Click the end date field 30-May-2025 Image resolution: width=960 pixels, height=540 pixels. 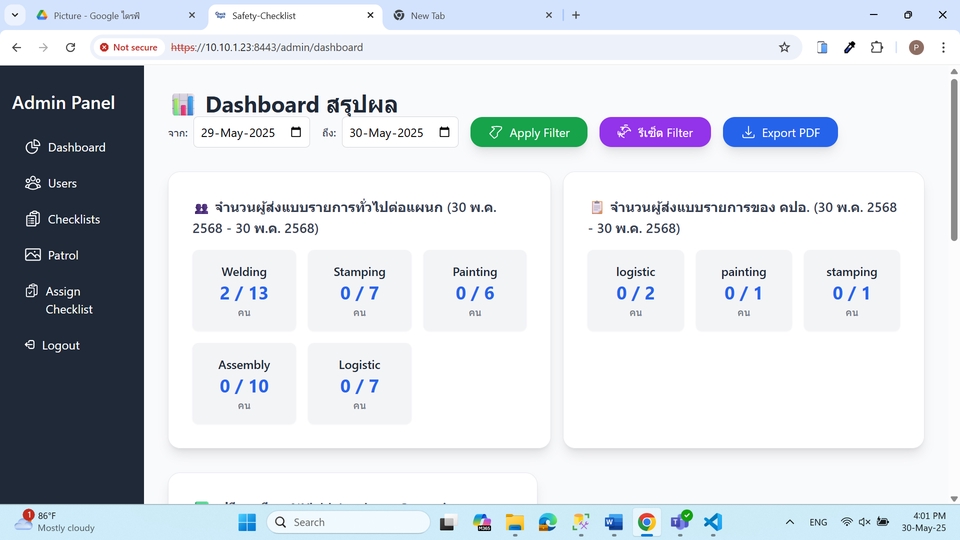(400, 132)
